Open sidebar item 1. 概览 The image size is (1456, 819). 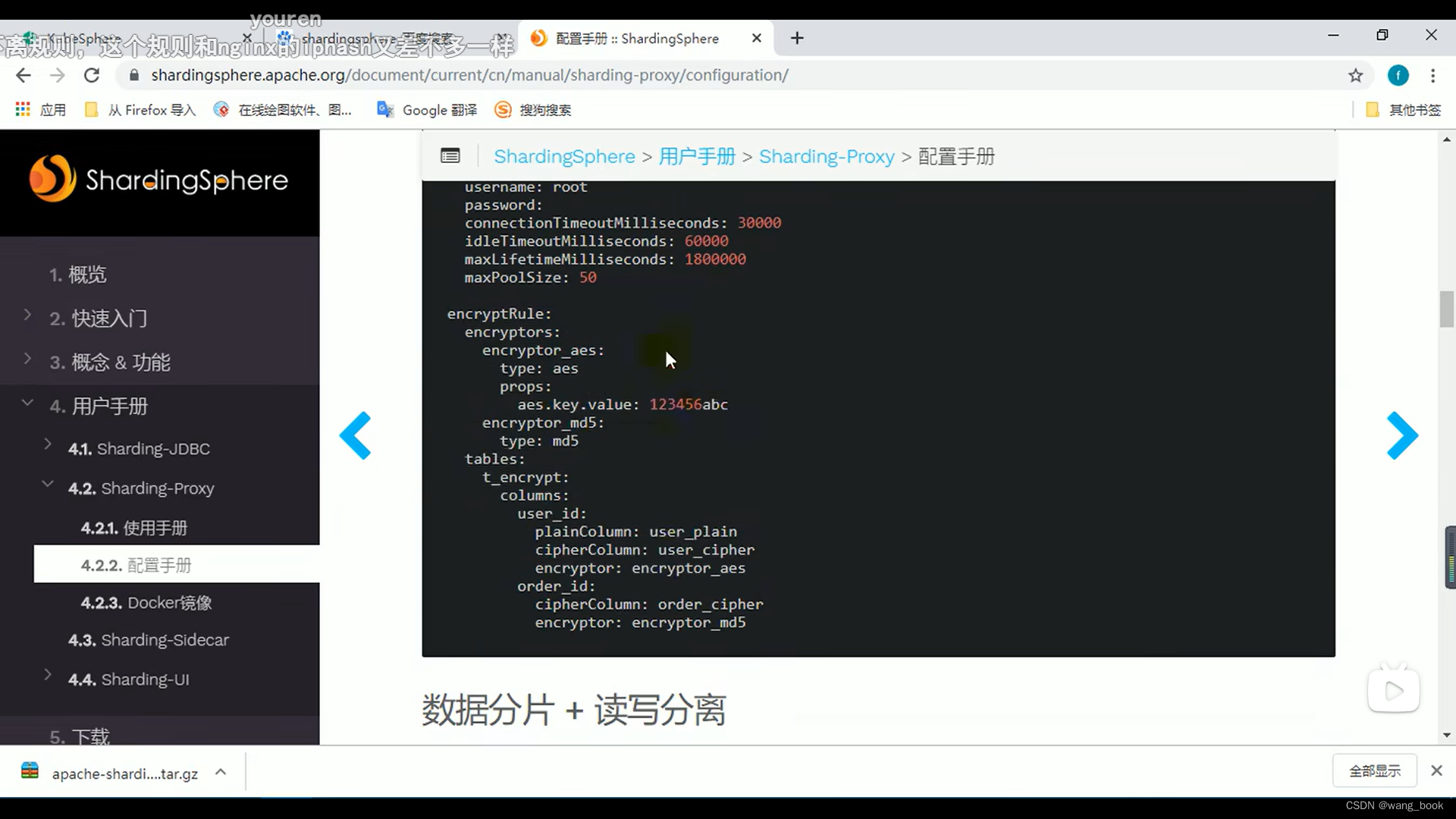77,275
